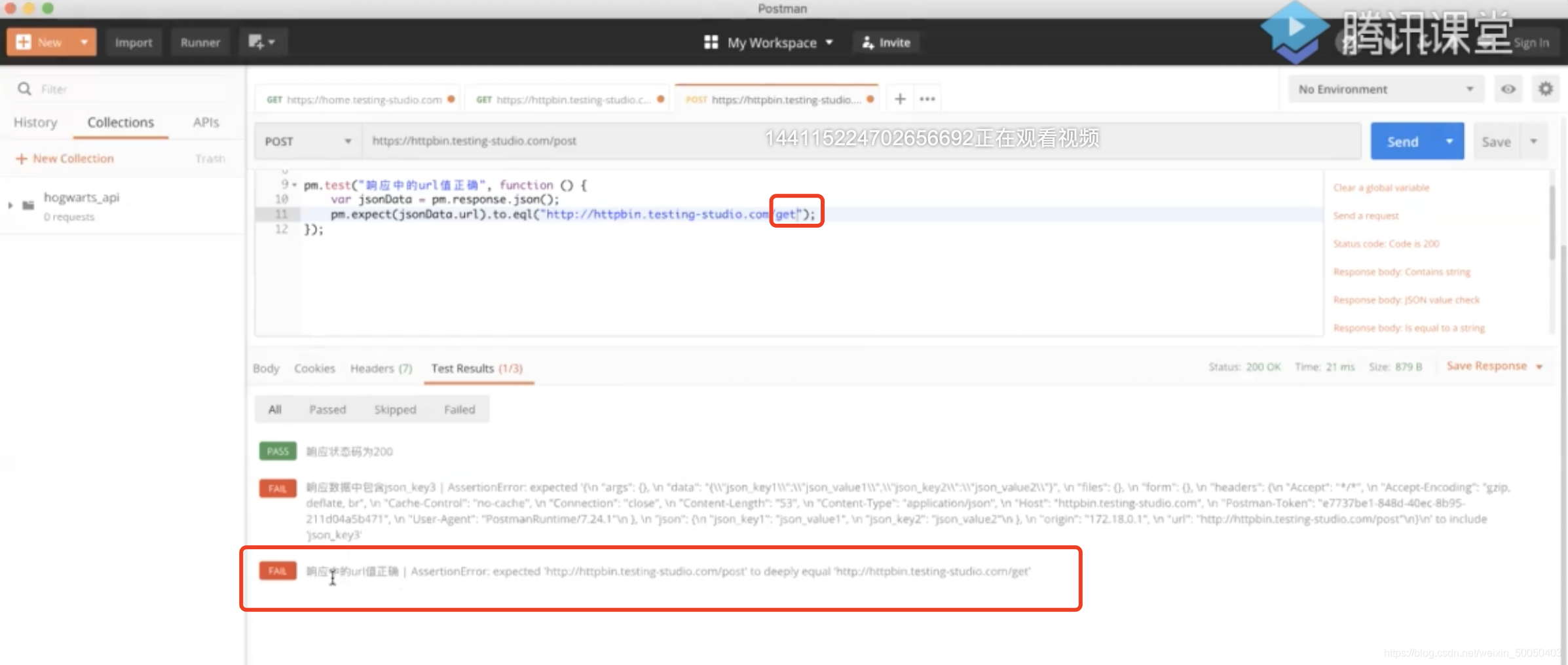
Task: Open the POST httpbin.testing-studio request tab
Action: click(776, 99)
